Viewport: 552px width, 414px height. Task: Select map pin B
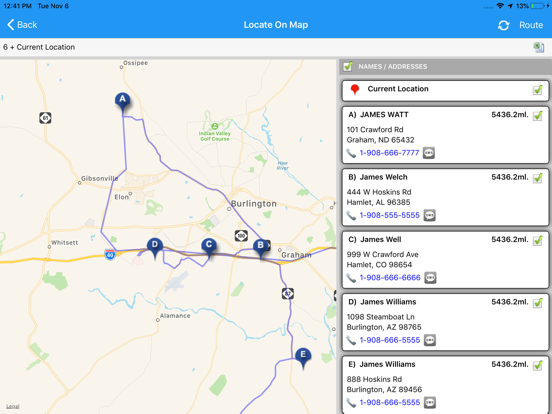point(261,248)
